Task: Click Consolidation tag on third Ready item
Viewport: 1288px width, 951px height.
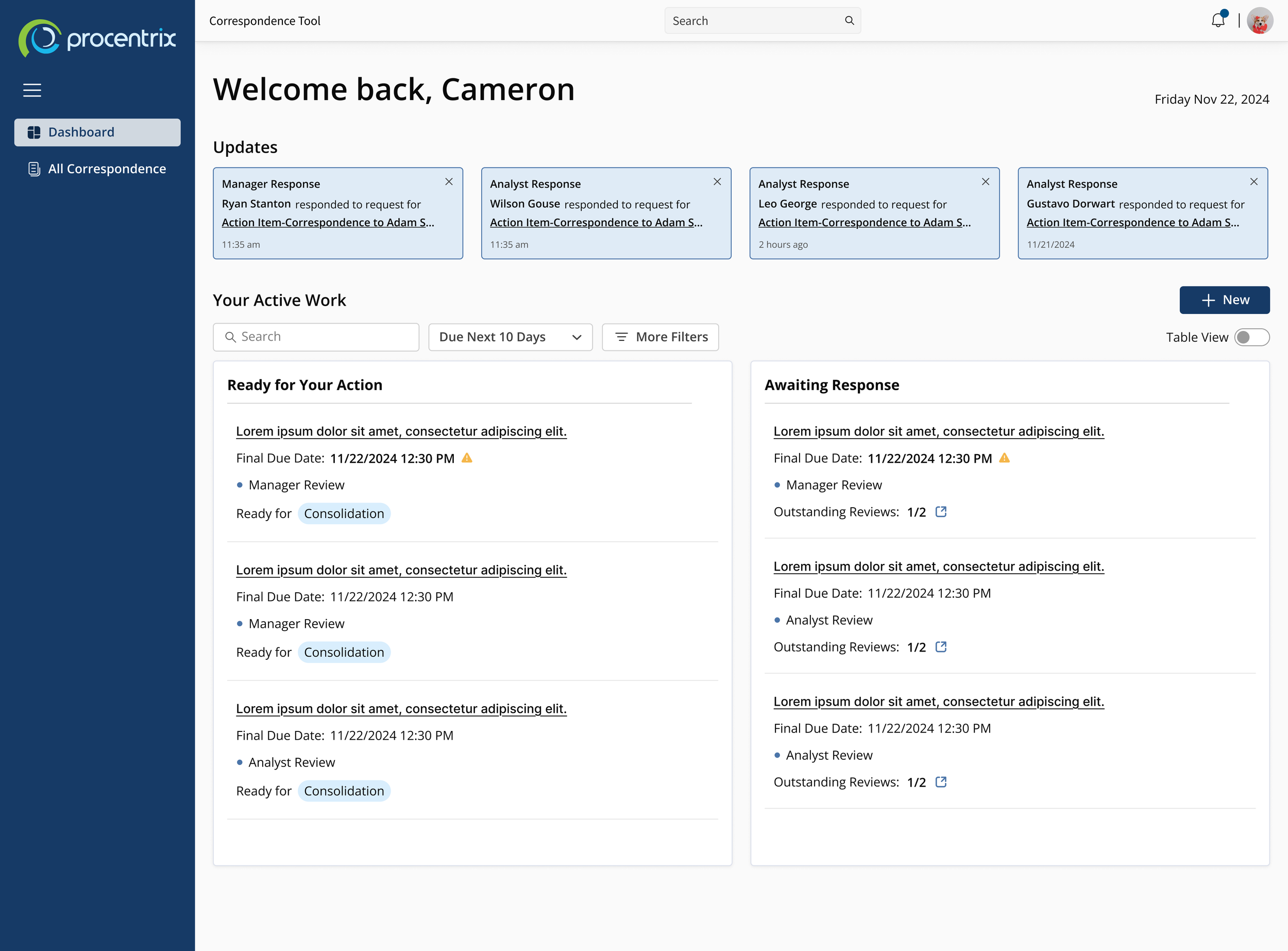Action: pyautogui.click(x=344, y=791)
